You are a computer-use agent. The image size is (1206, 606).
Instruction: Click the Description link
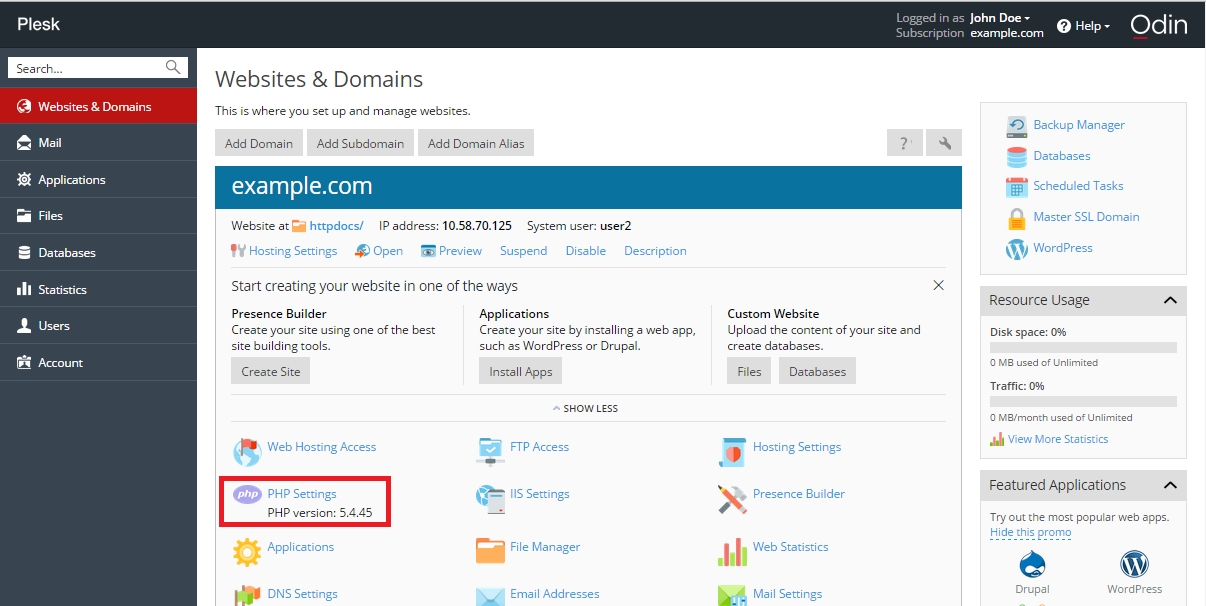[x=655, y=251]
